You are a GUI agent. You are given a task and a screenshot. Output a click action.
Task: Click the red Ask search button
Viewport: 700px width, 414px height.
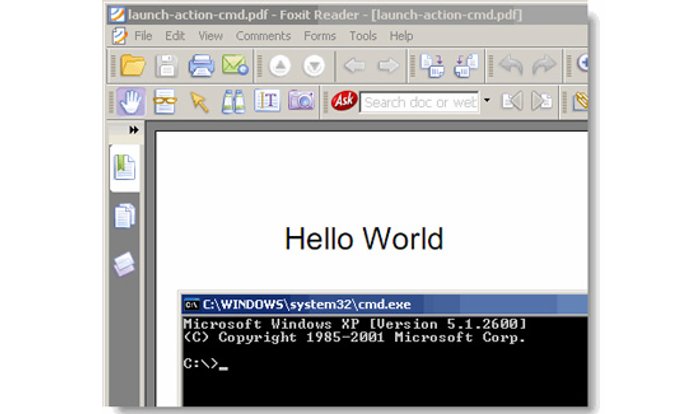(x=344, y=101)
